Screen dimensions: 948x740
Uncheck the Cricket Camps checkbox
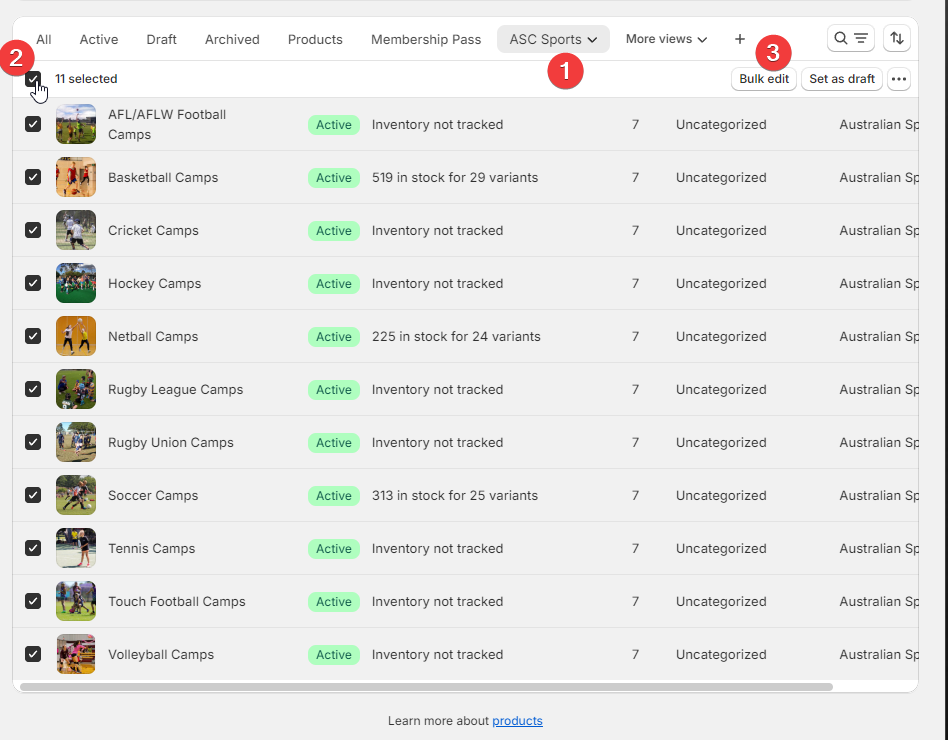[x=33, y=230]
